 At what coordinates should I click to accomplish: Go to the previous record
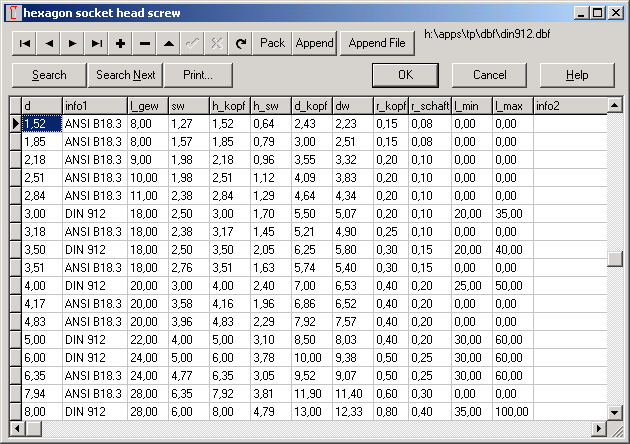click(x=48, y=43)
